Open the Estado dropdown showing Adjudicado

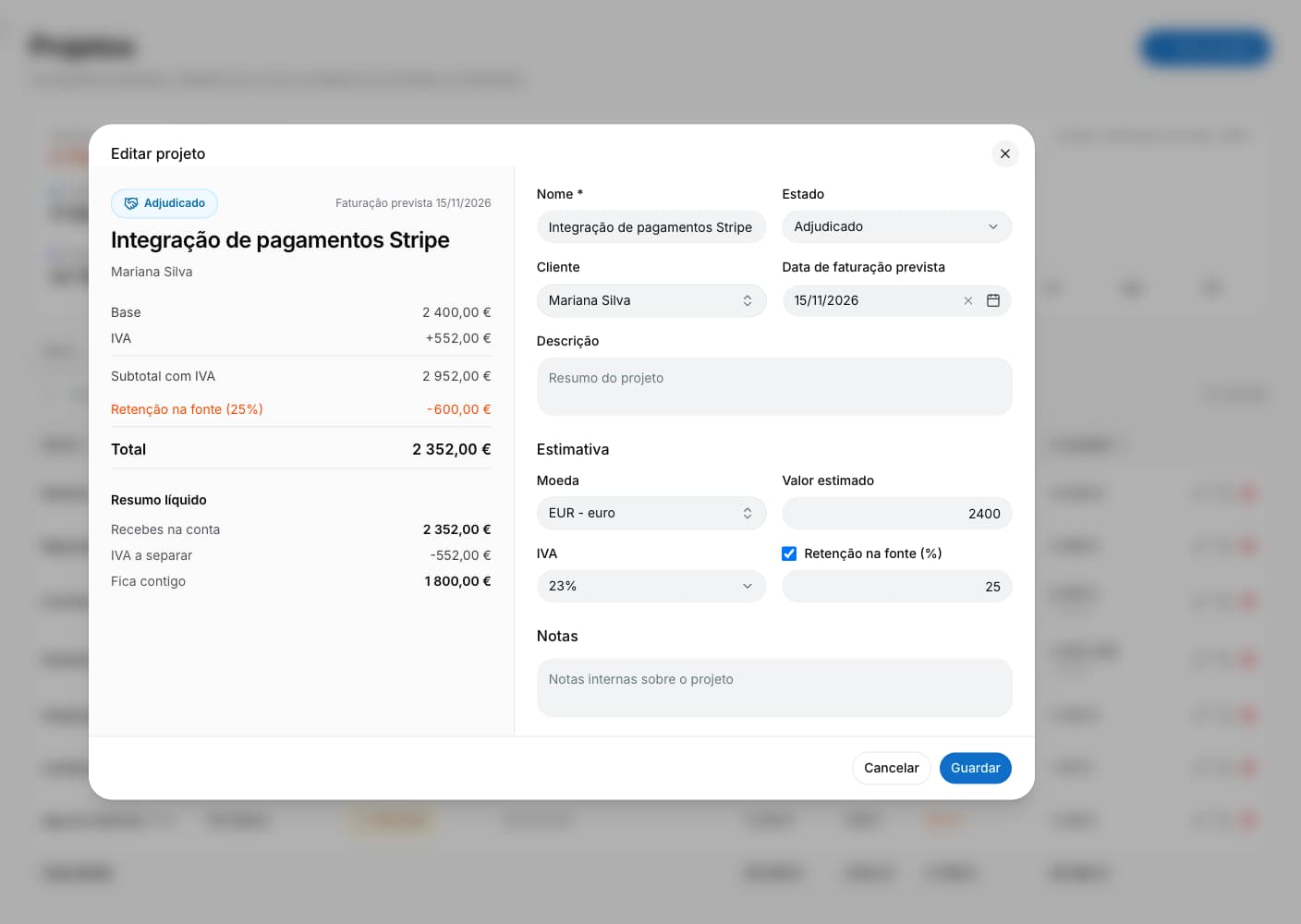[x=897, y=226]
